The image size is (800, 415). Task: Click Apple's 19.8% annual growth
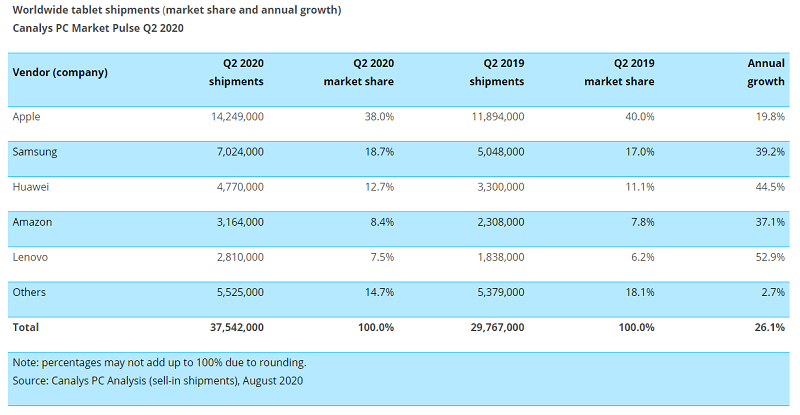pyautogui.click(x=770, y=116)
